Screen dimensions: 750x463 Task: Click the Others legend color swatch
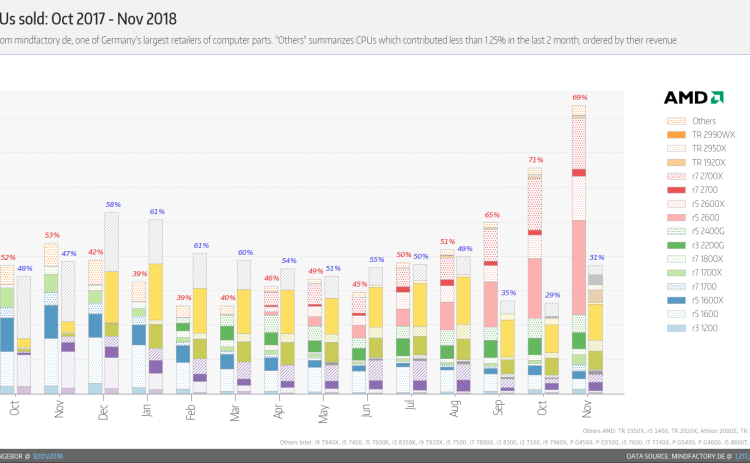[676, 121]
